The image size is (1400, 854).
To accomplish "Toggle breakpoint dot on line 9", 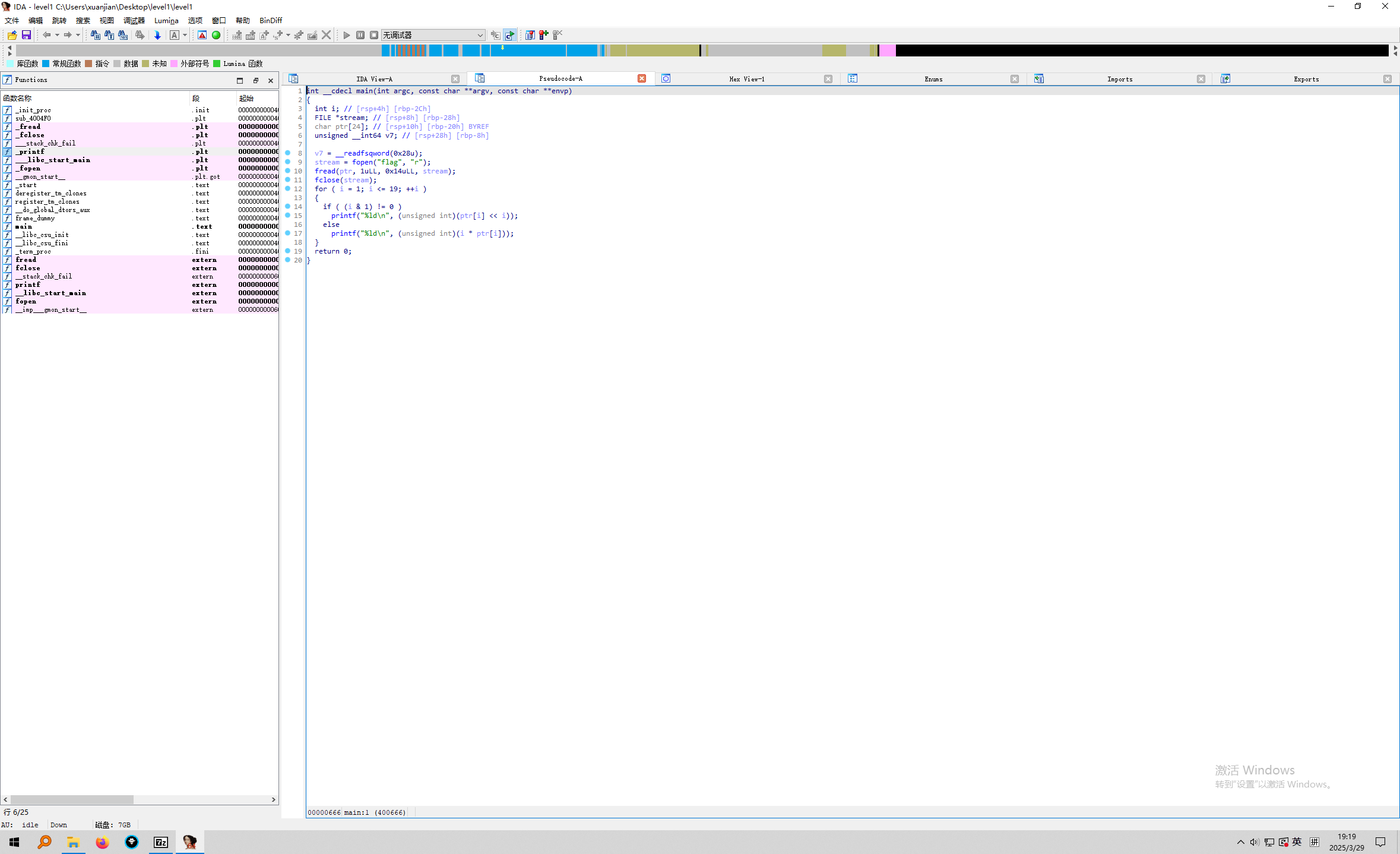I will (288, 162).
